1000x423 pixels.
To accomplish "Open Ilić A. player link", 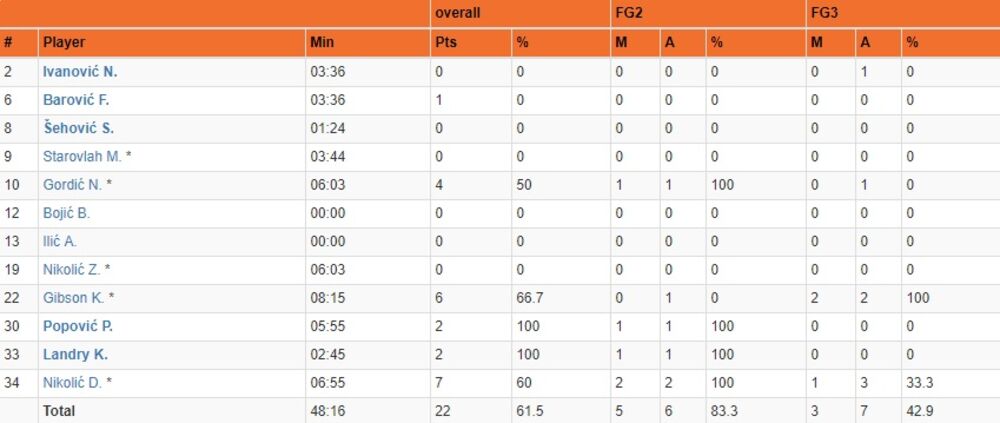I will 60,241.
